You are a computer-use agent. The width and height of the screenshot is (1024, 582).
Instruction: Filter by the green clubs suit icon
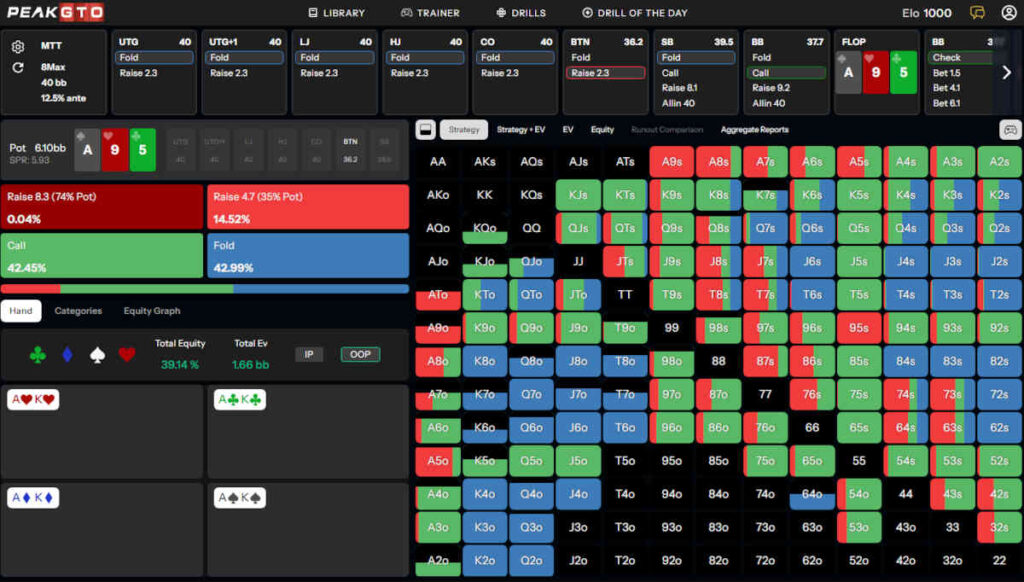[38, 354]
